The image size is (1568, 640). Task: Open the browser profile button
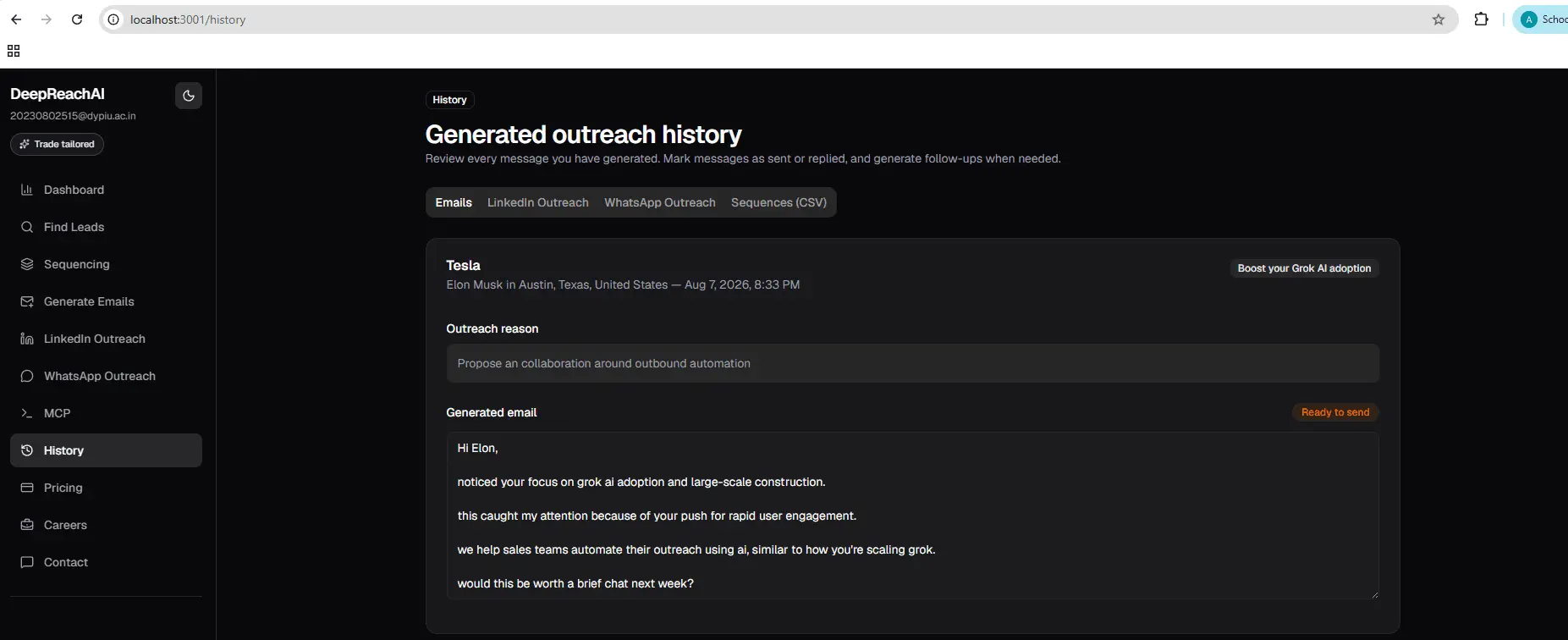tap(1542, 19)
